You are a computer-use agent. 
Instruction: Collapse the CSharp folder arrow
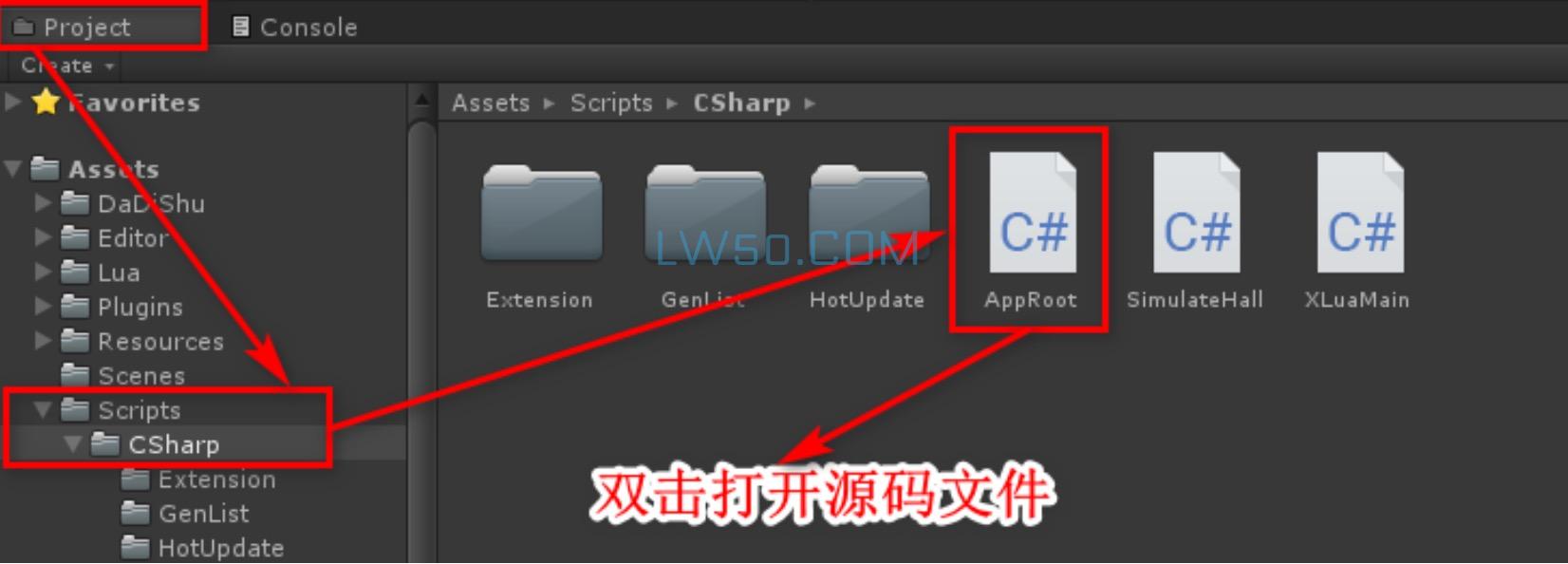click(73, 444)
